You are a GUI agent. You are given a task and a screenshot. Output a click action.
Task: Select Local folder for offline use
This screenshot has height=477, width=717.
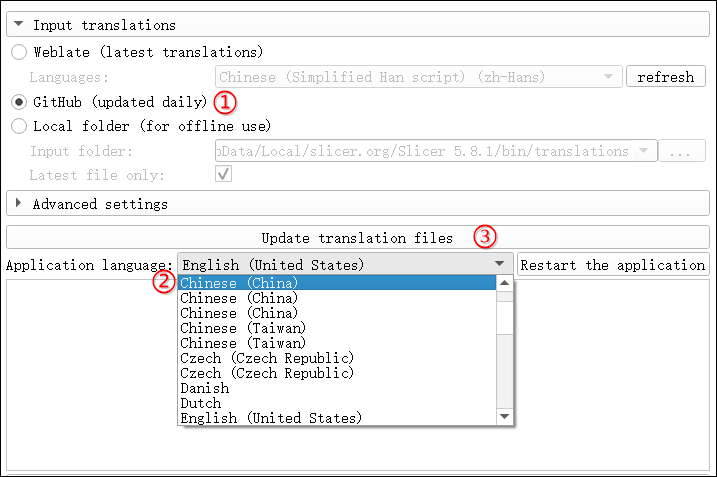19,126
